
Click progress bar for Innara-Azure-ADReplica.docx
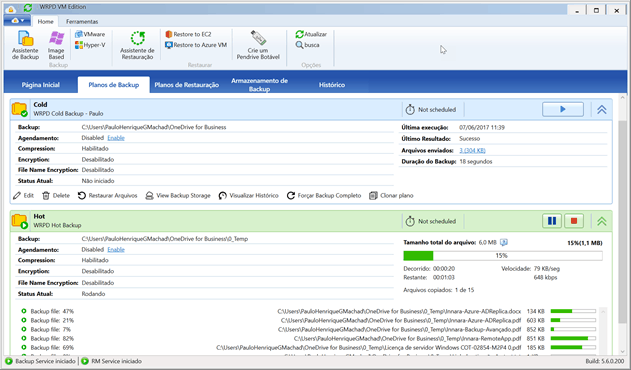pos(573,311)
